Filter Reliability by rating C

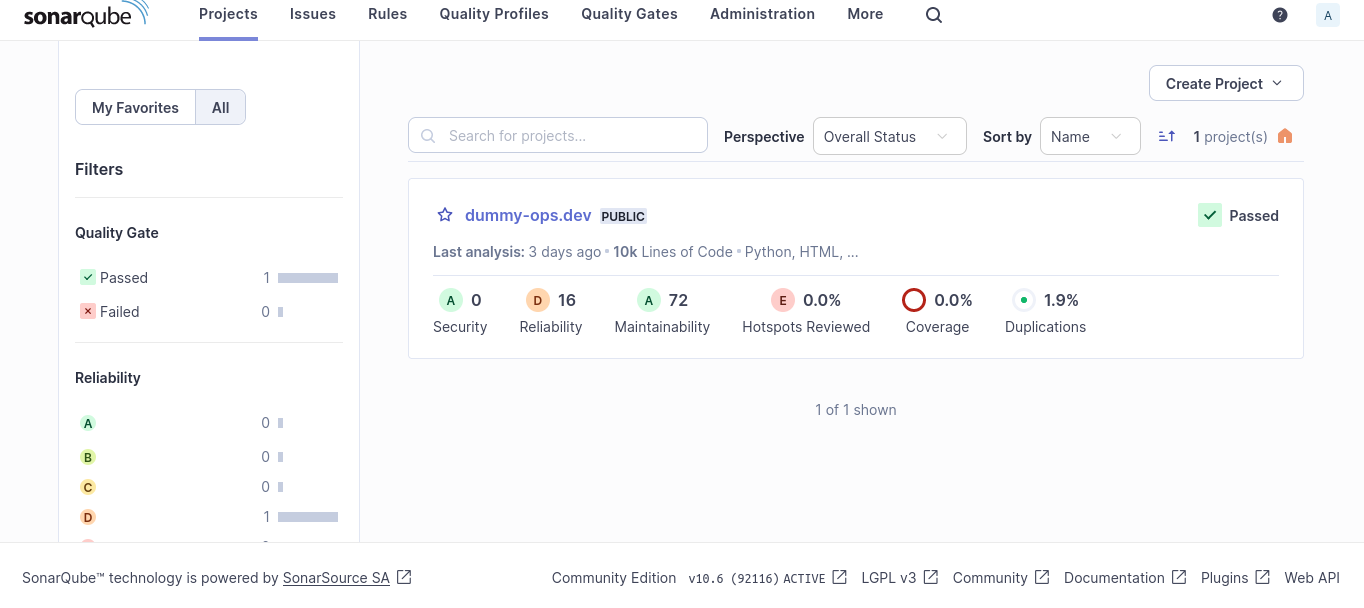pos(209,487)
